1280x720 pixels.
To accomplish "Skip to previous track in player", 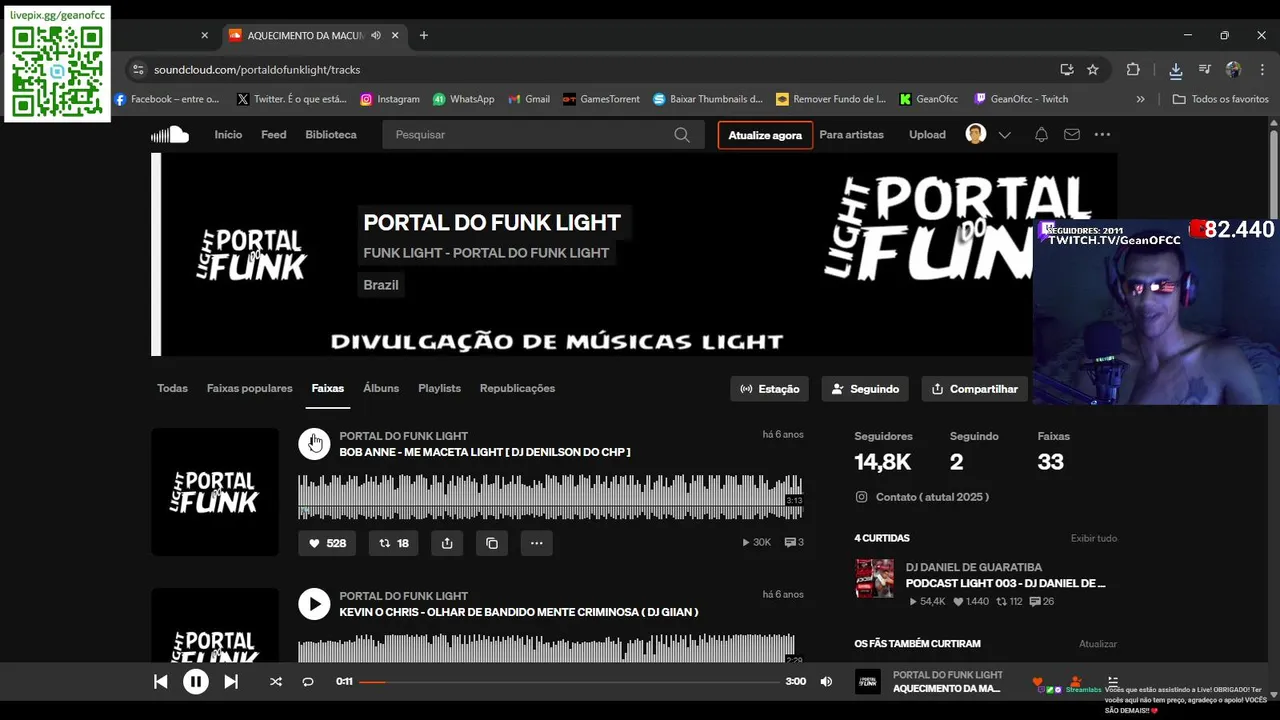I will tap(160, 682).
